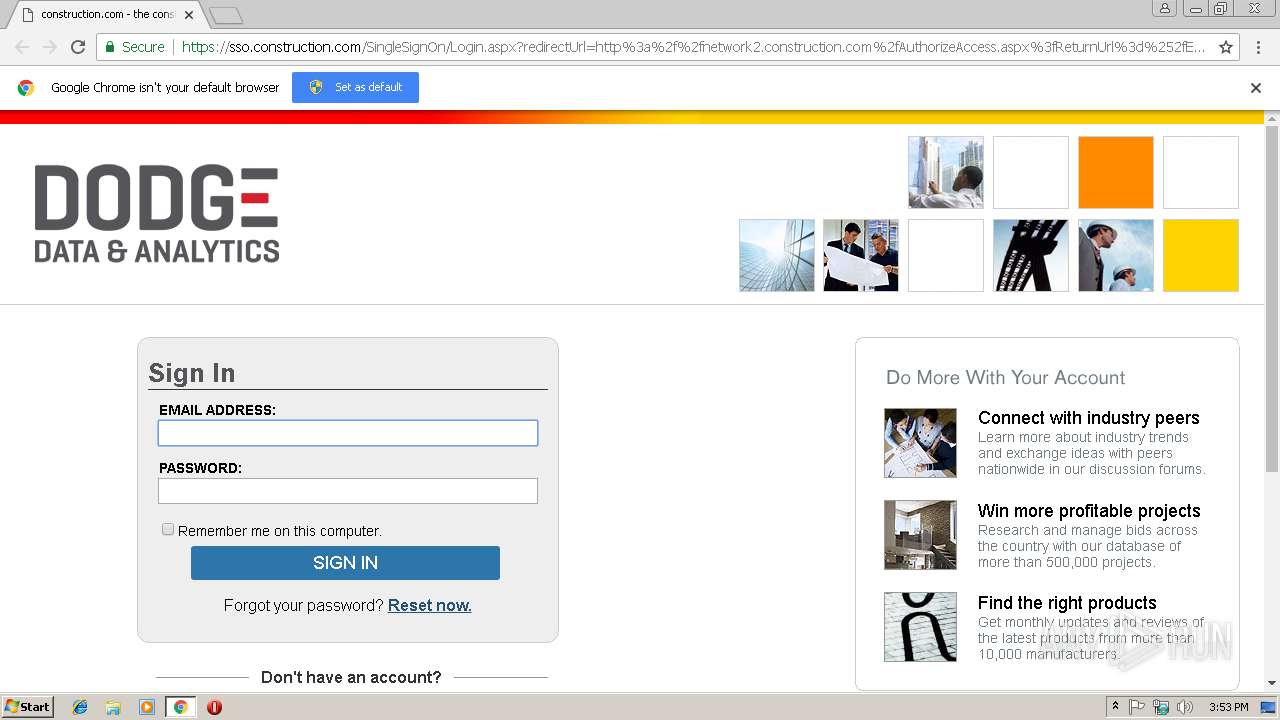The height and width of the screenshot is (720, 1280).
Task: Click the address bar URL
Action: click(693, 47)
